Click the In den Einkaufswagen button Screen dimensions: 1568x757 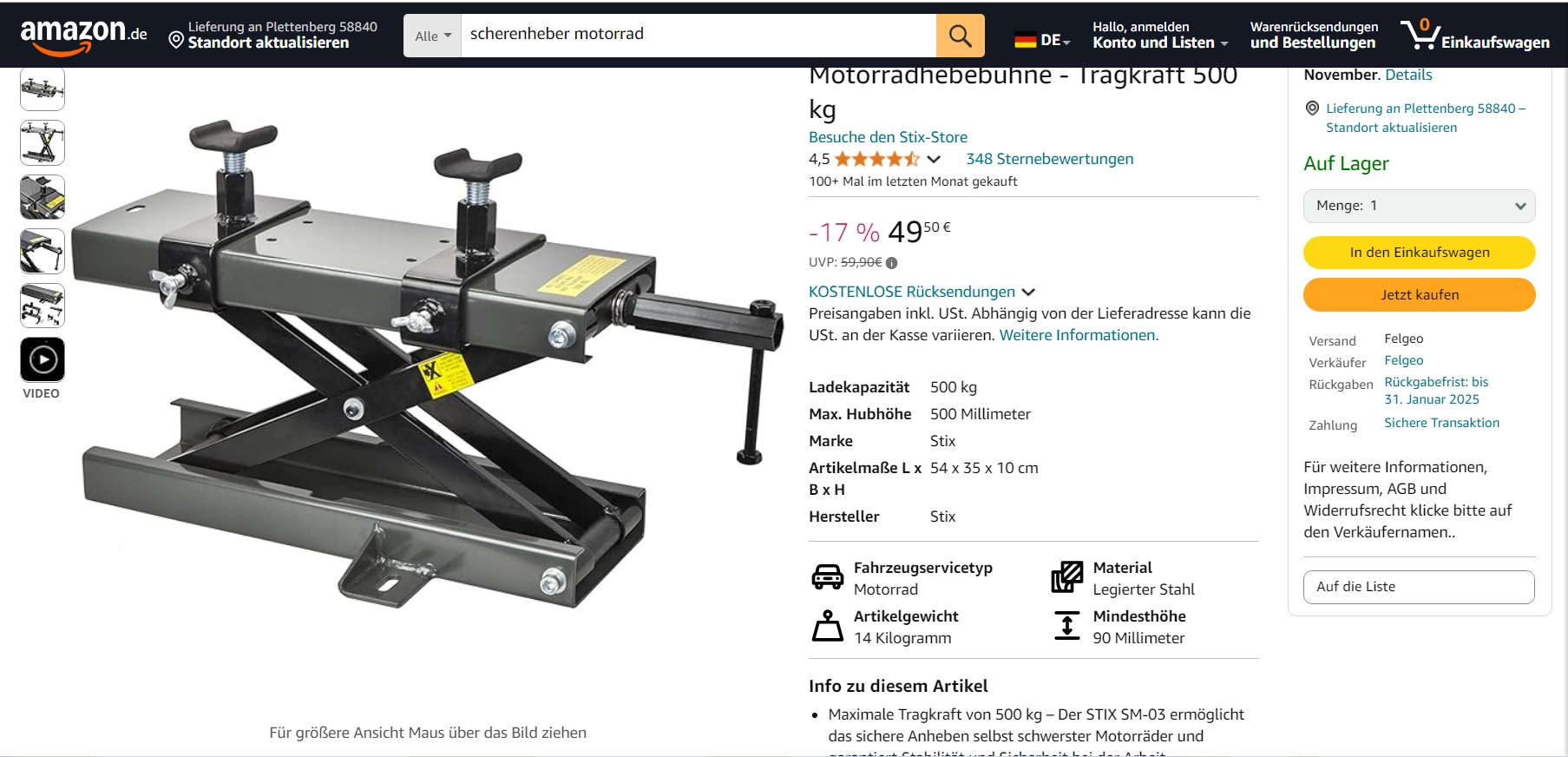[x=1419, y=253]
